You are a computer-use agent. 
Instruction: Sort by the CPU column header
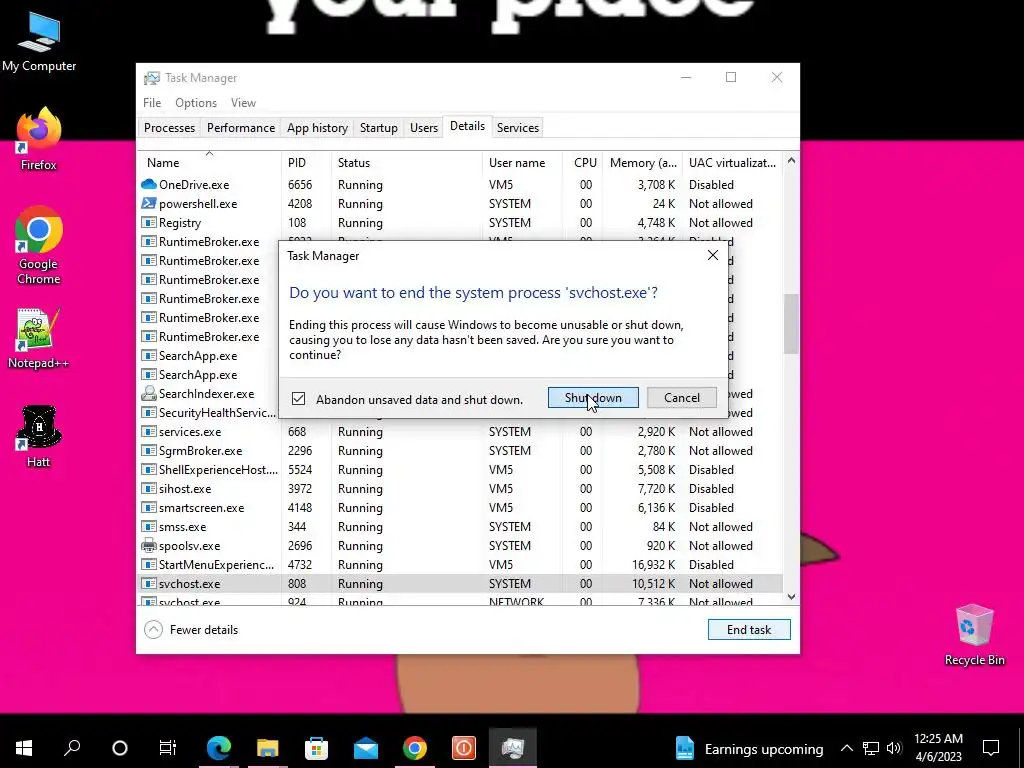tap(583, 163)
